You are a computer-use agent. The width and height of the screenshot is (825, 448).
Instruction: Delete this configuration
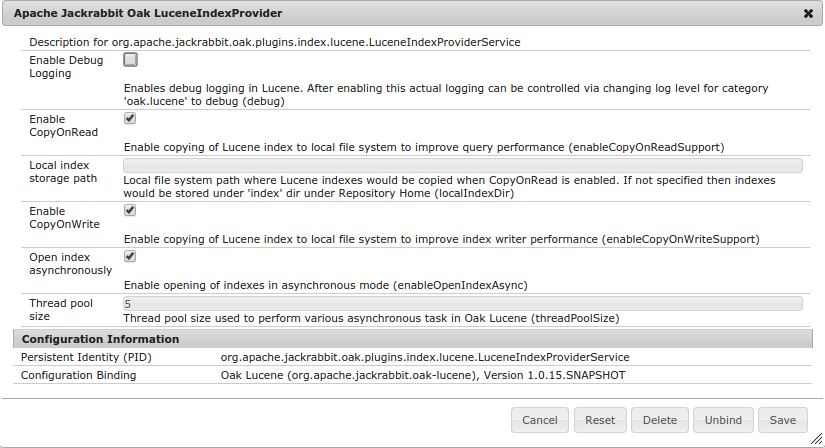tap(660, 420)
